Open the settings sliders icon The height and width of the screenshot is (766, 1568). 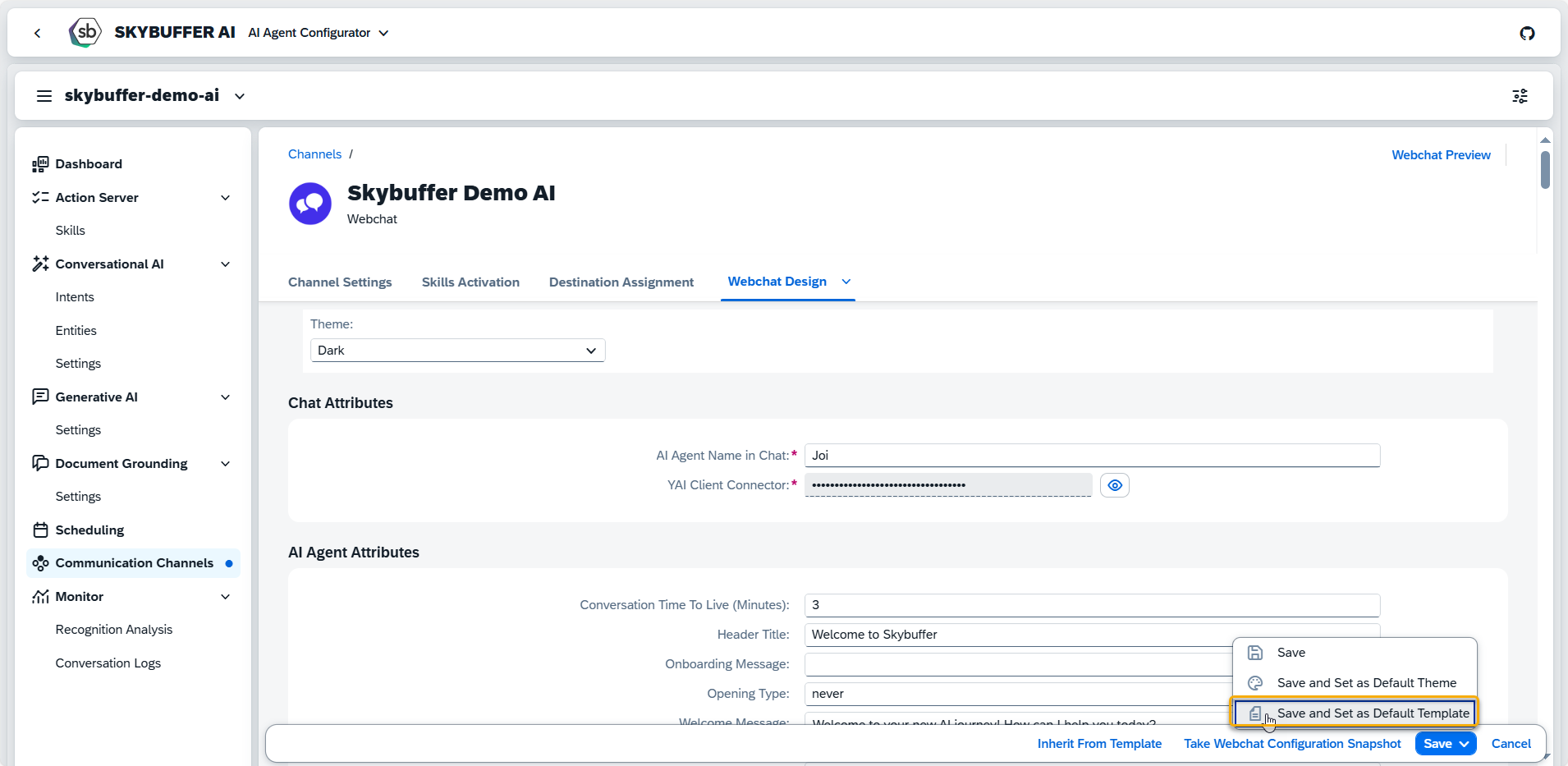click(x=1520, y=96)
